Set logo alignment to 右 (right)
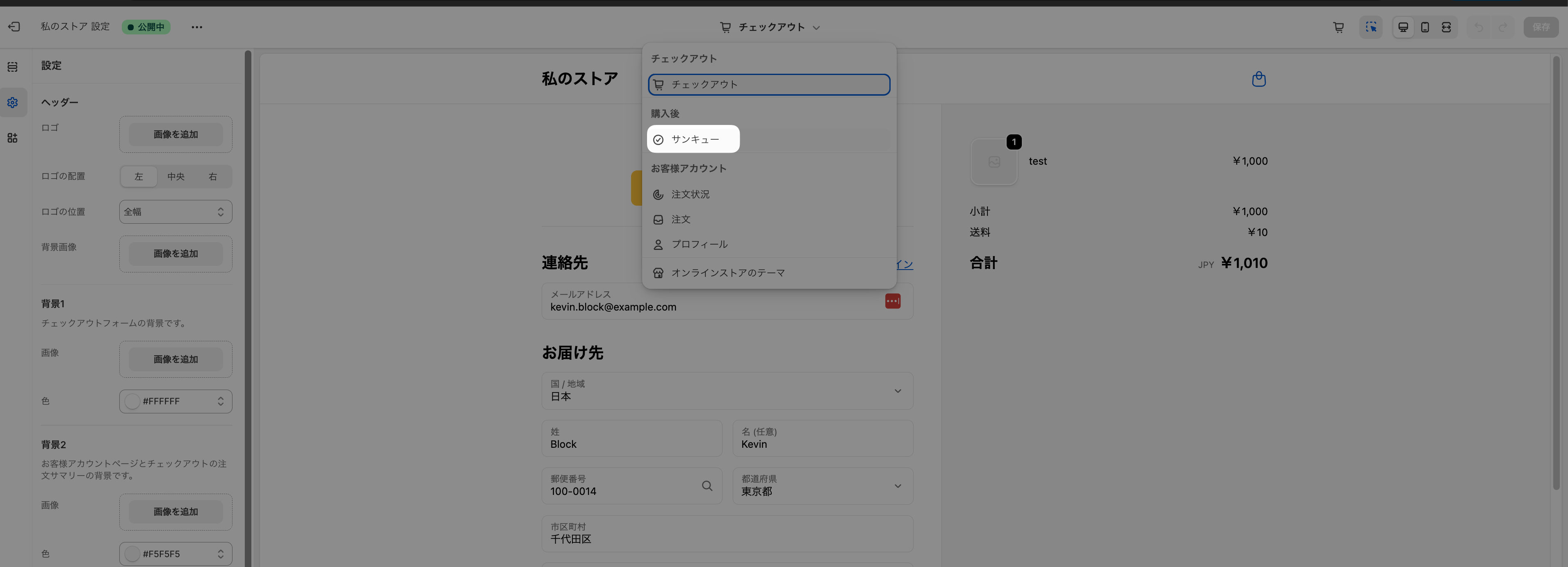This screenshot has width=1568, height=567. pyautogui.click(x=212, y=177)
